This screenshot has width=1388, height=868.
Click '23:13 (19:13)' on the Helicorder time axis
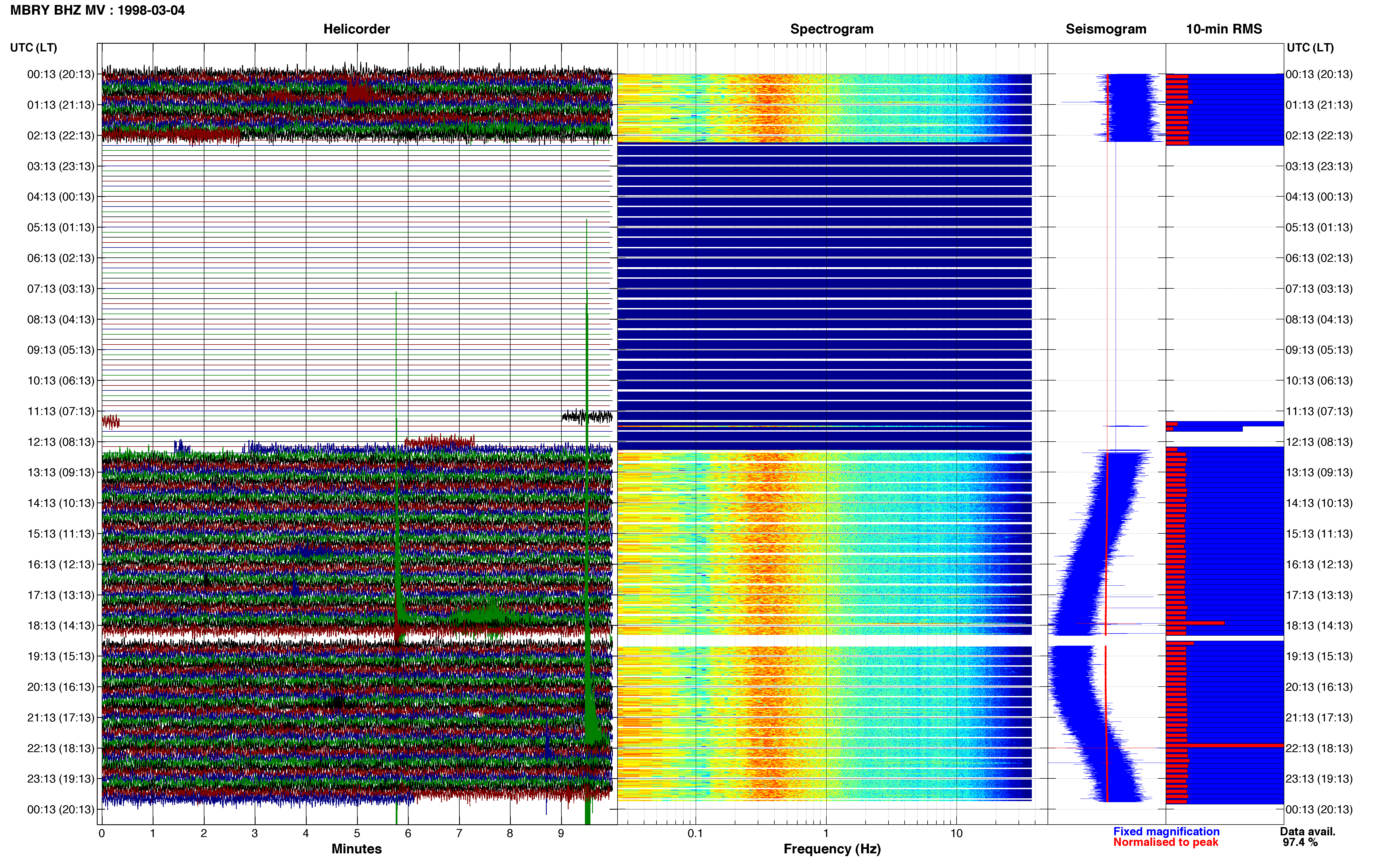[x=60, y=779]
